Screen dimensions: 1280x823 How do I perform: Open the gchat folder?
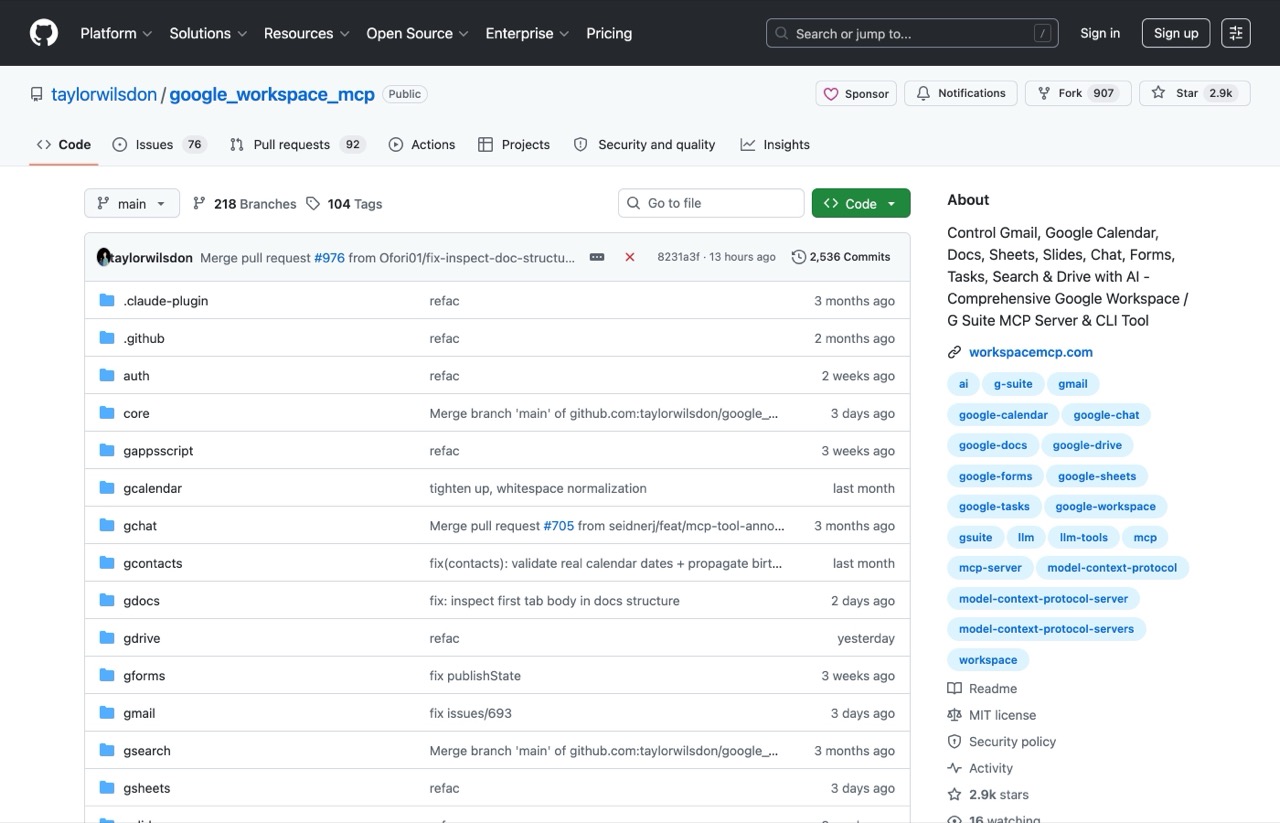(x=140, y=526)
